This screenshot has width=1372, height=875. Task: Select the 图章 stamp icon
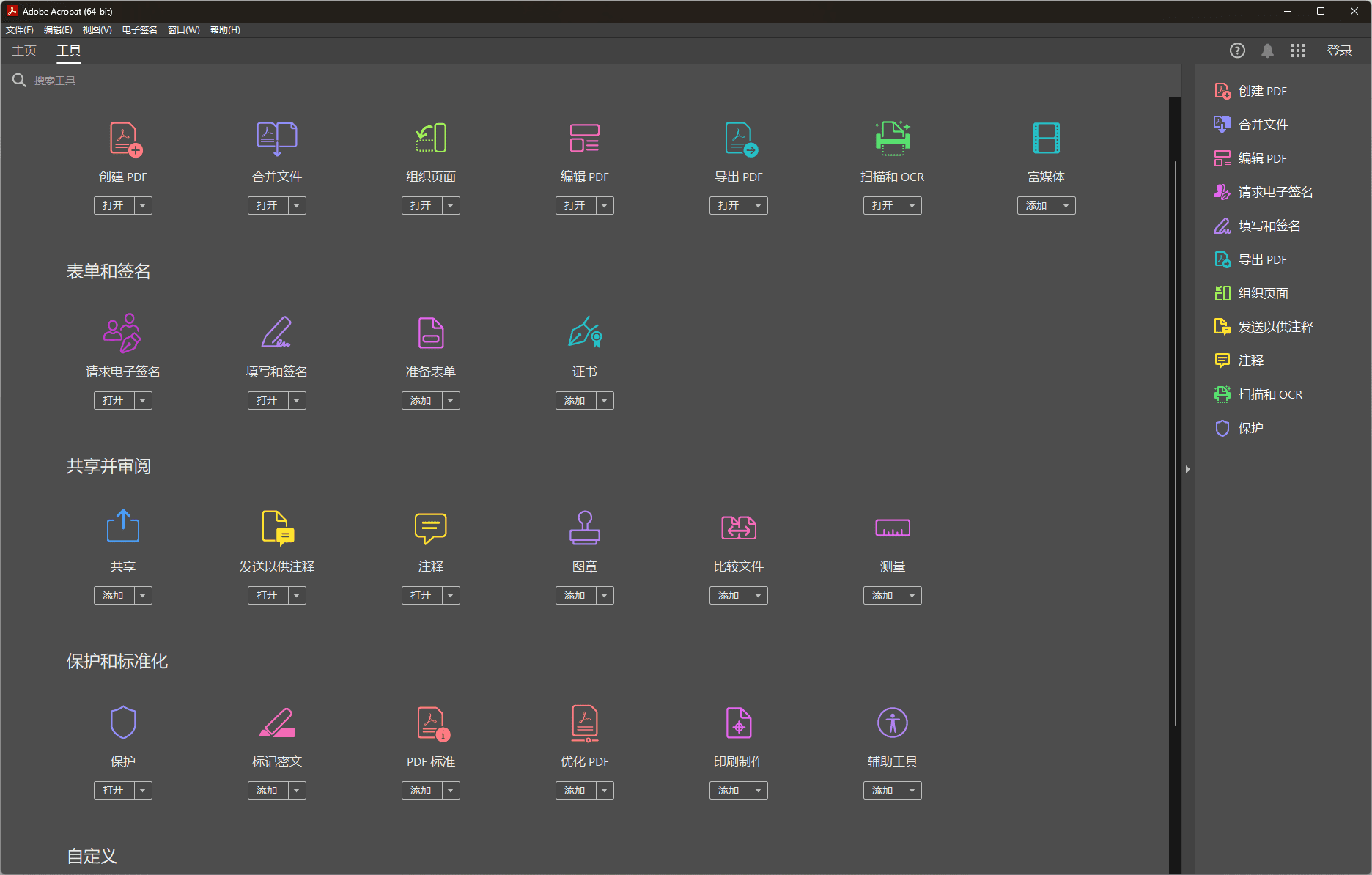[x=584, y=528]
